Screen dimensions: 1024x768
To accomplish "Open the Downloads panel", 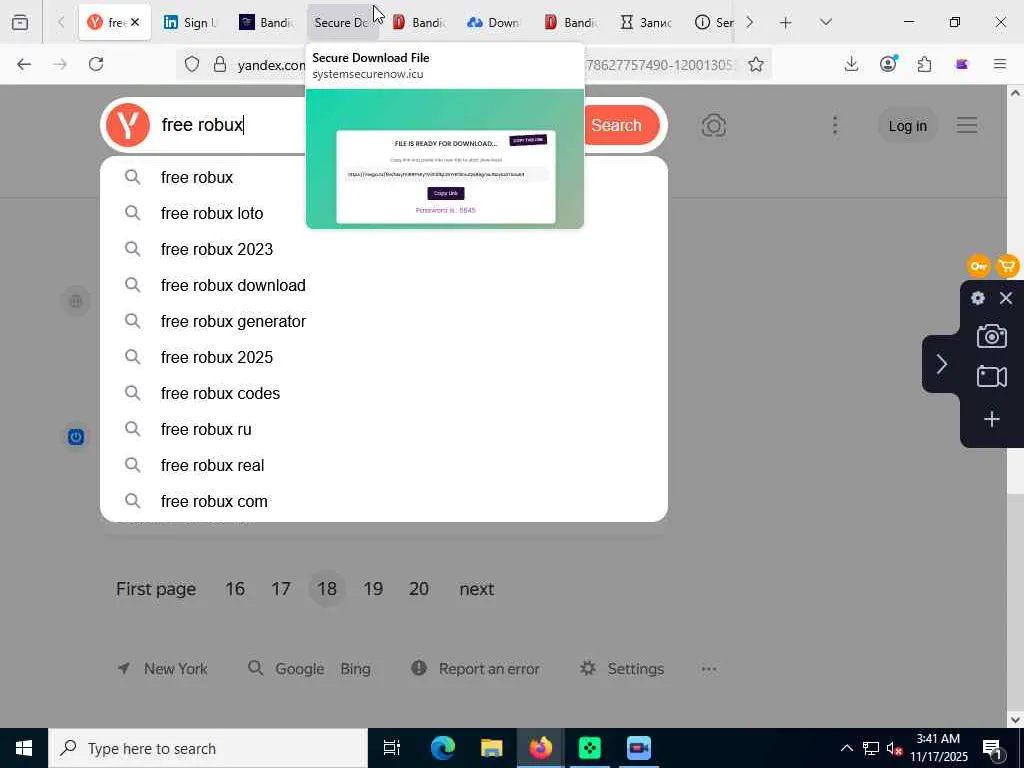I will [x=851, y=64].
